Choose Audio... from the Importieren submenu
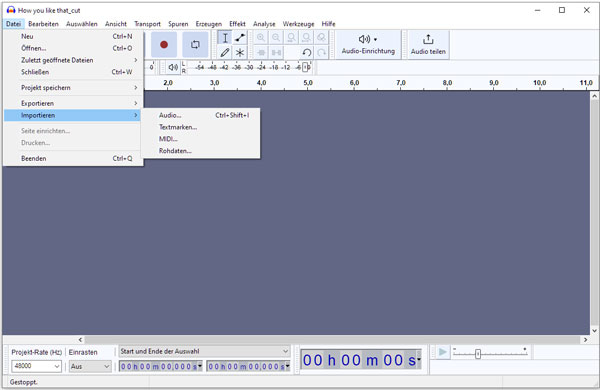Viewport: 600px width, 390px height. (x=201, y=115)
